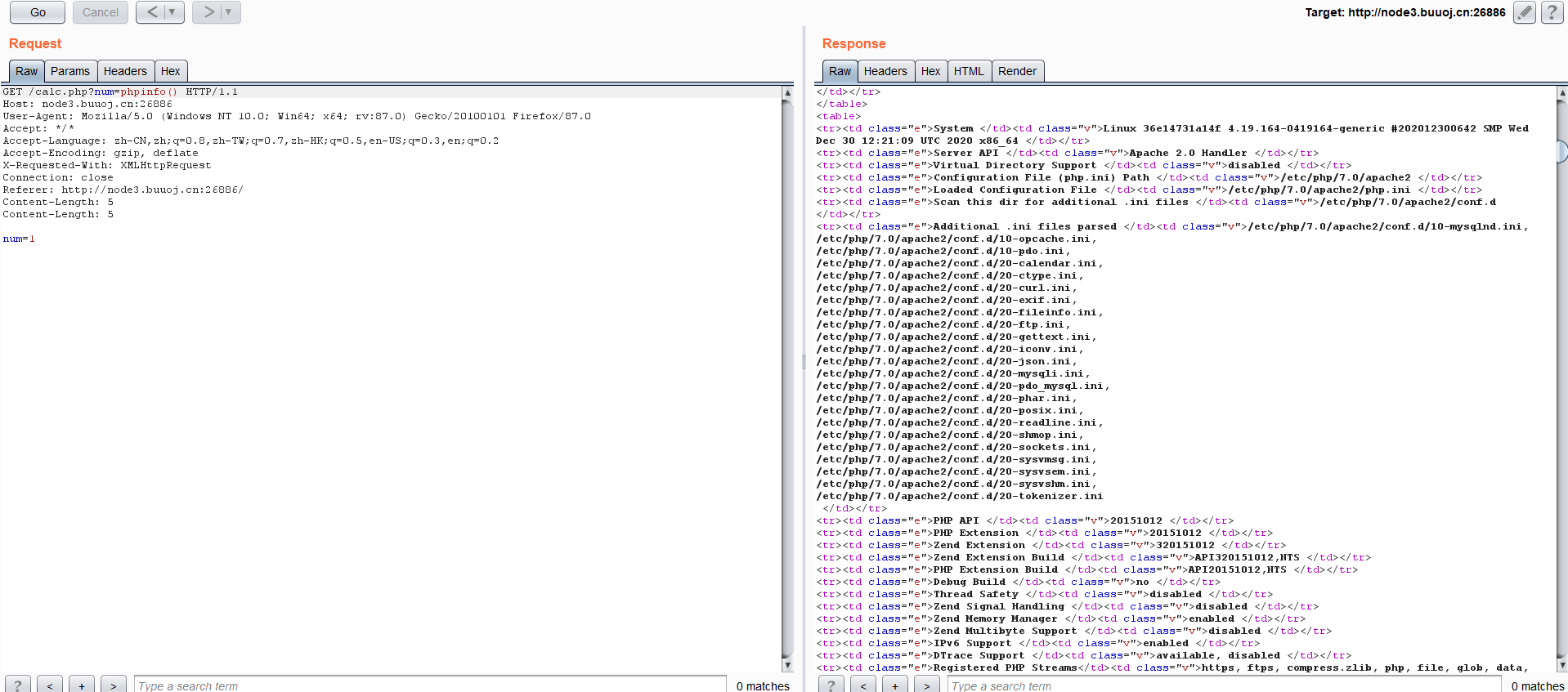Click the response search help question icon
Viewport: 1568px width, 692px height.
[x=831, y=685]
